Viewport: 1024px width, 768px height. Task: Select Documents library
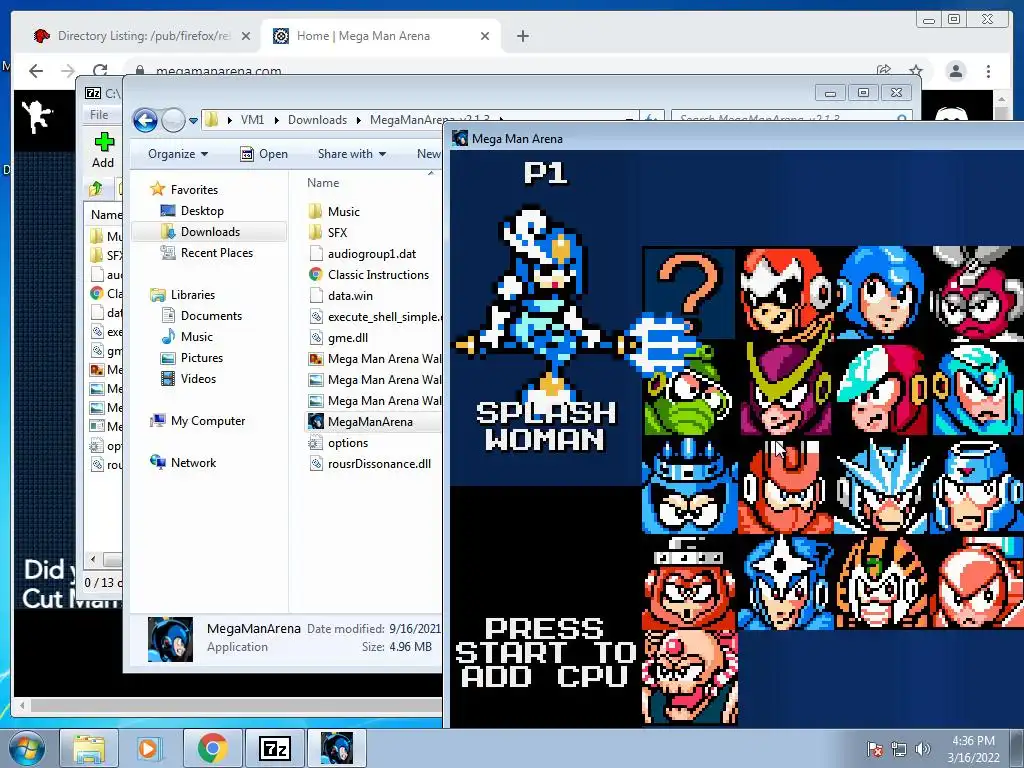pos(211,316)
